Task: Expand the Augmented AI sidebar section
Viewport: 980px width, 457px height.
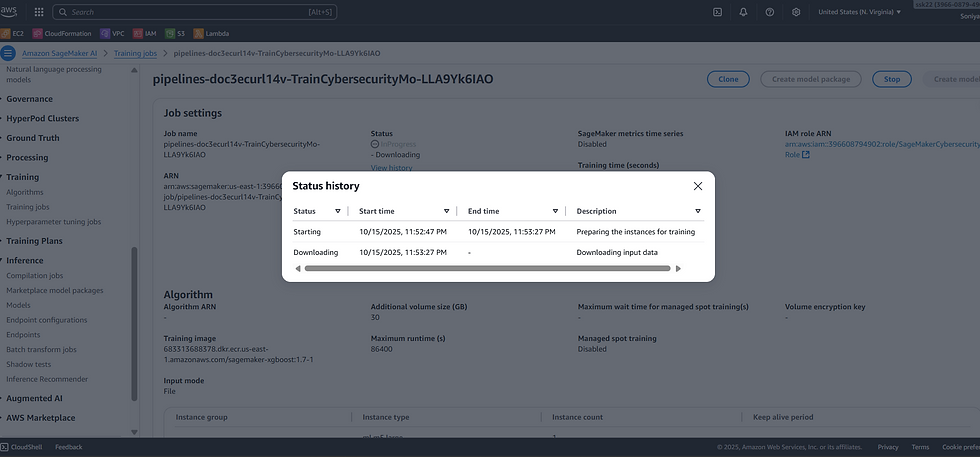Action: coord(34,398)
